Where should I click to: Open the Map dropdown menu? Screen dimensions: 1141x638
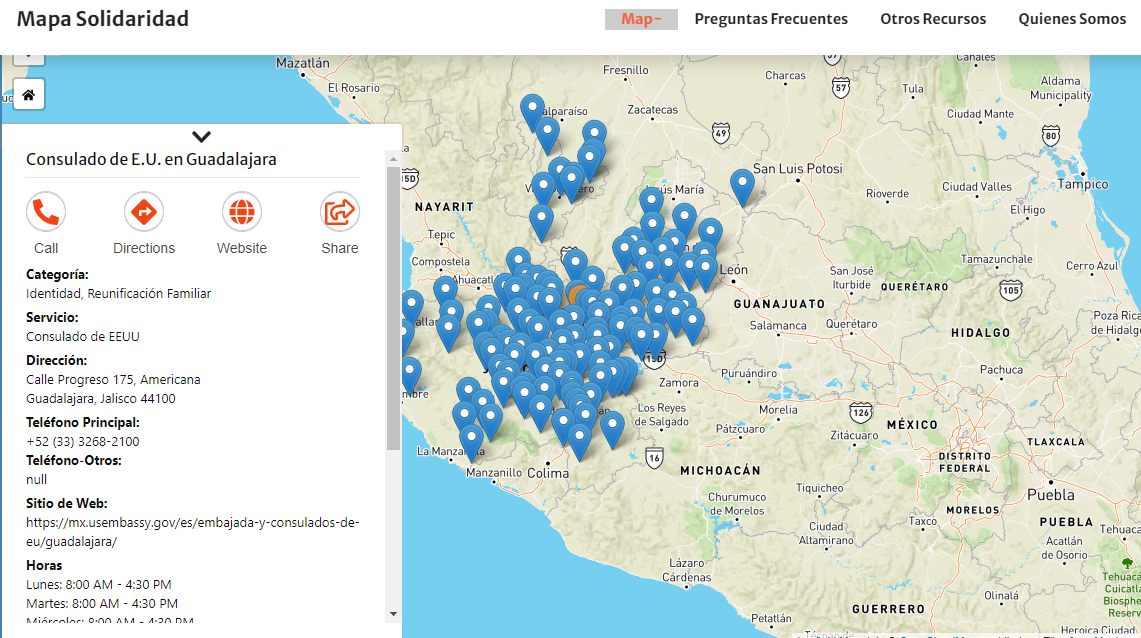[x=641, y=19]
